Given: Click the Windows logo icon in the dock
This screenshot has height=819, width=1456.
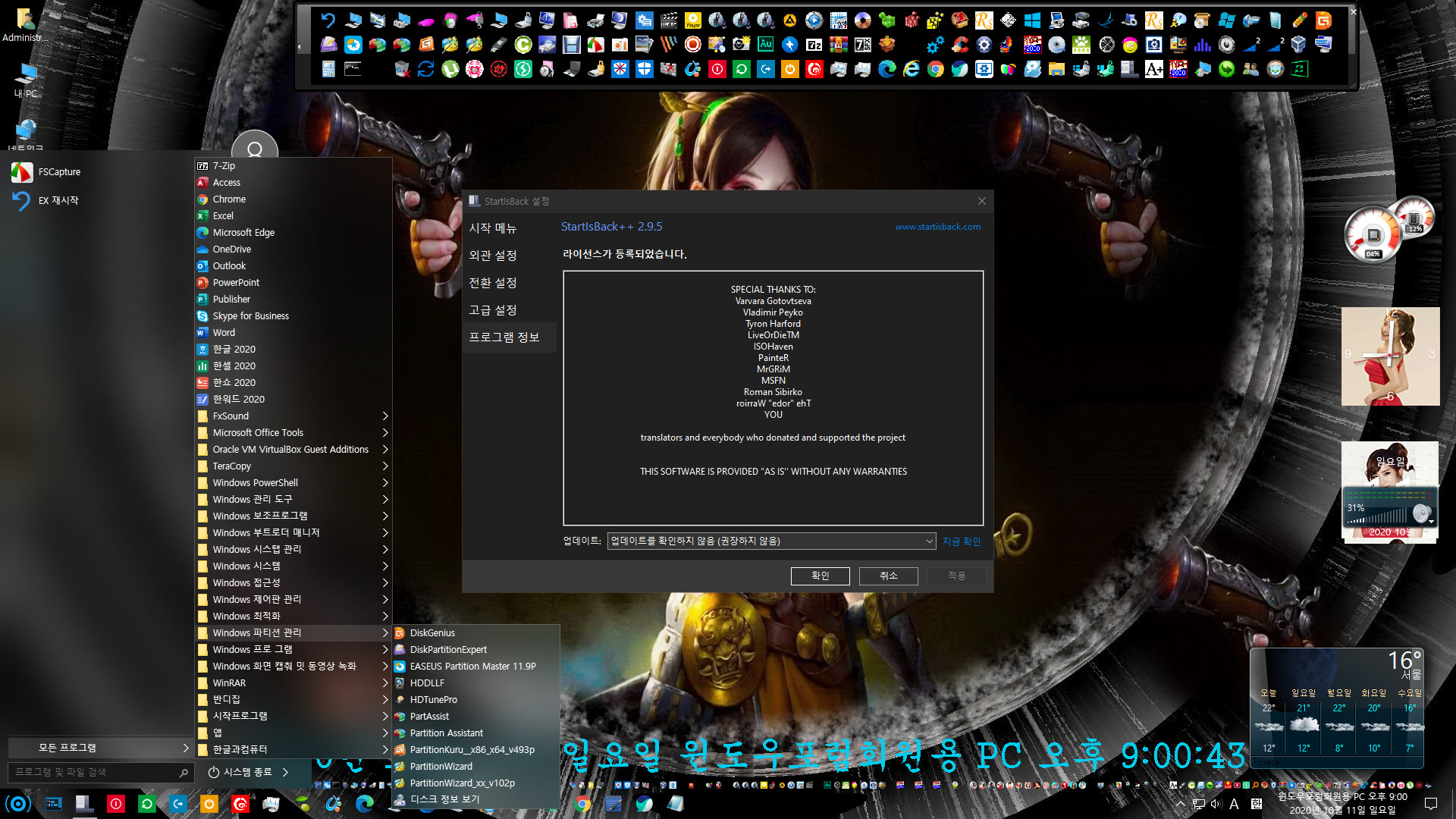Looking at the screenshot, I should click(x=1032, y=20).
